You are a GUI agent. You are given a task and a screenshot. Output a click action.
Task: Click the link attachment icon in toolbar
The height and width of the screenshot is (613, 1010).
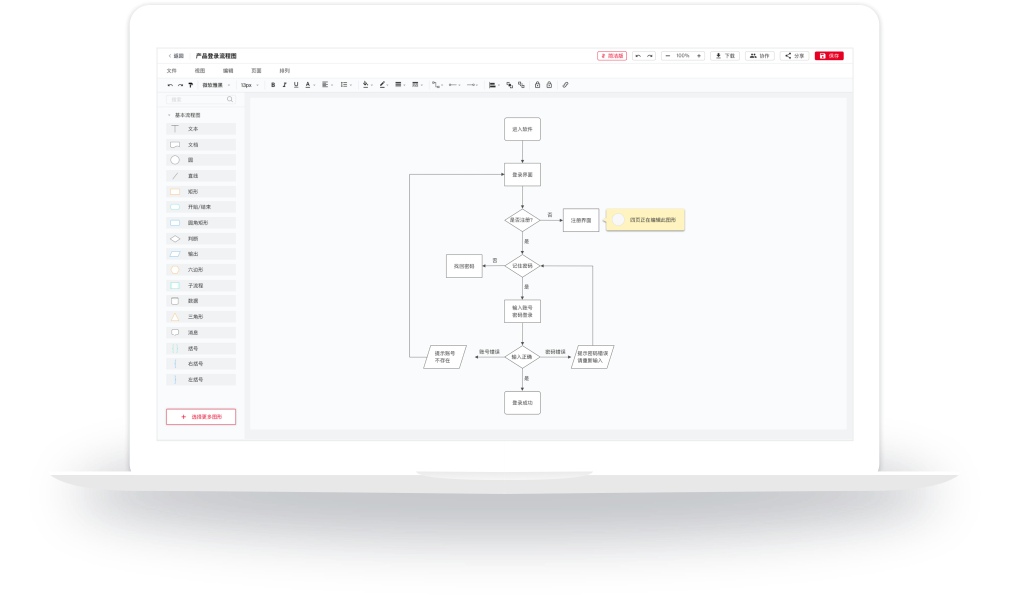(x=565, y=85)
